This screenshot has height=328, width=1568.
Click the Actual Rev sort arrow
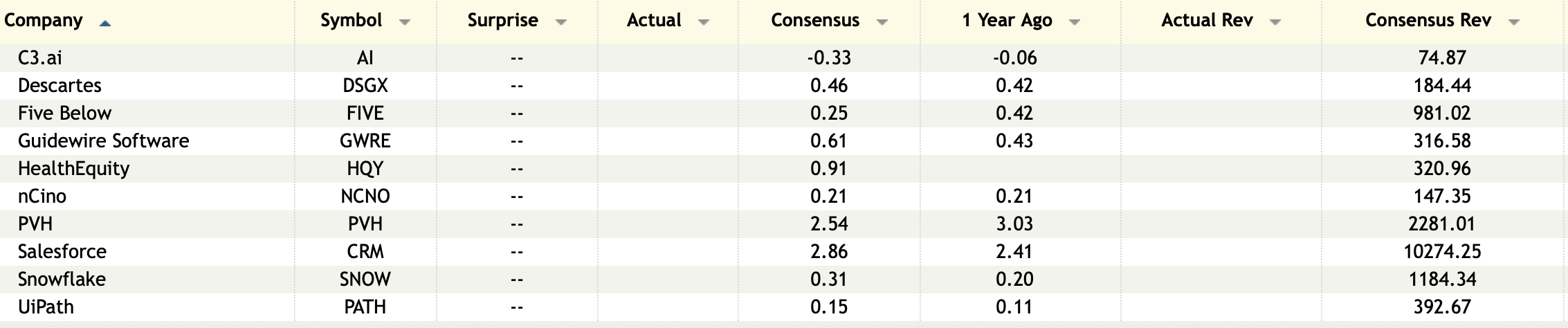coord(1275,22)
